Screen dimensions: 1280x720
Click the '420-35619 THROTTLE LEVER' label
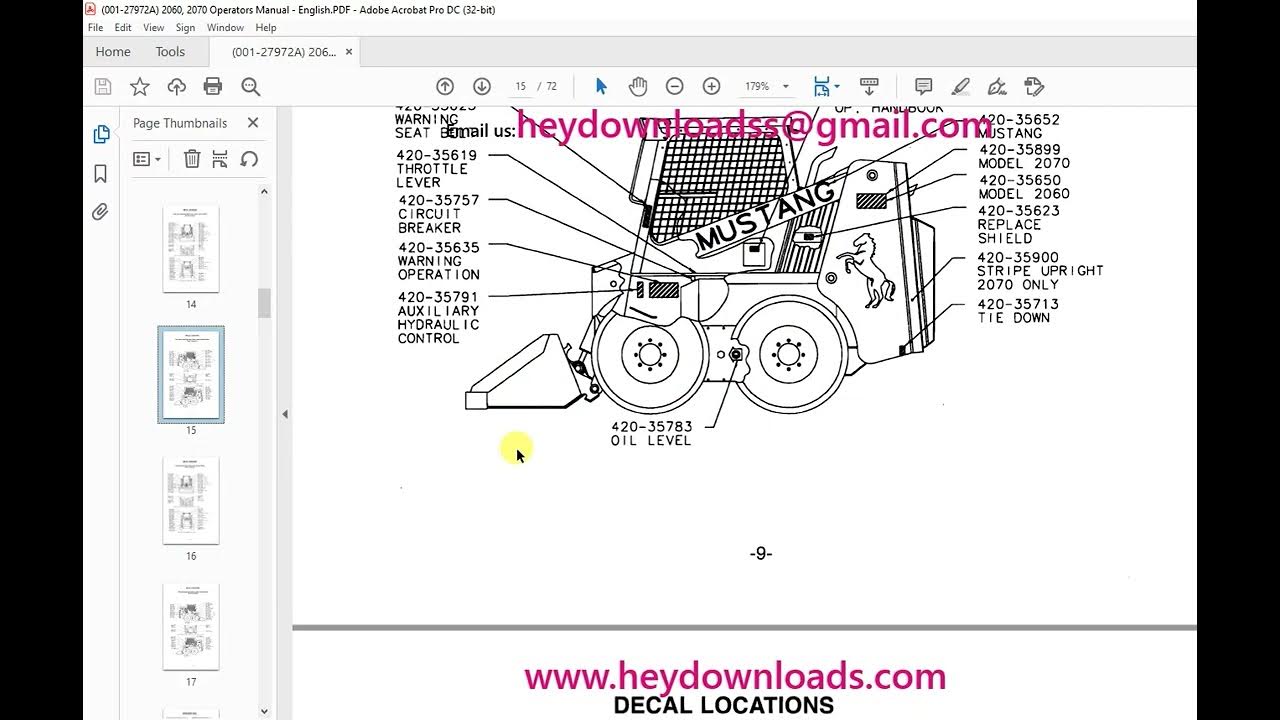pos(437,169)
